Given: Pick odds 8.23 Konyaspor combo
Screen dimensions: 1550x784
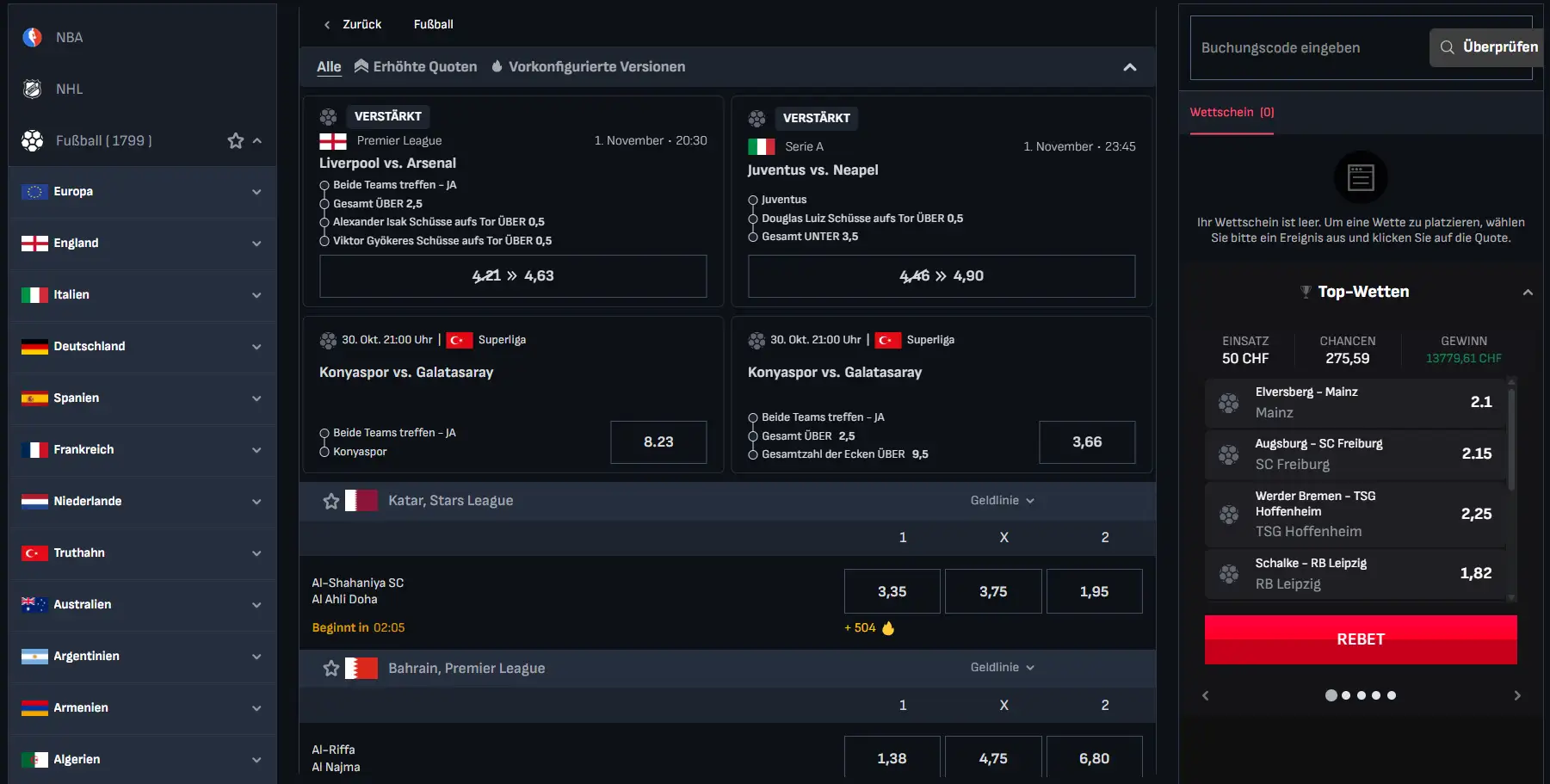Looking at the screenshot, I should [658, 442].
